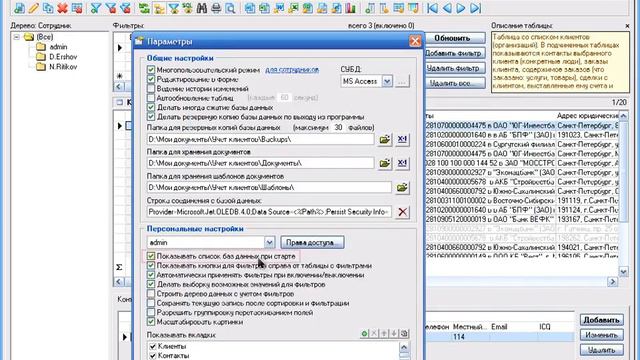Go to first record using toolbar arrow

tap(432, 8)
